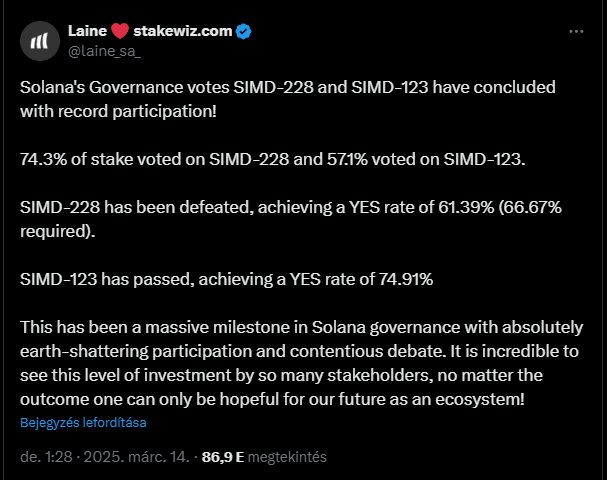
Task: Click the '66.67% required' text
Action: click(291, 219)
